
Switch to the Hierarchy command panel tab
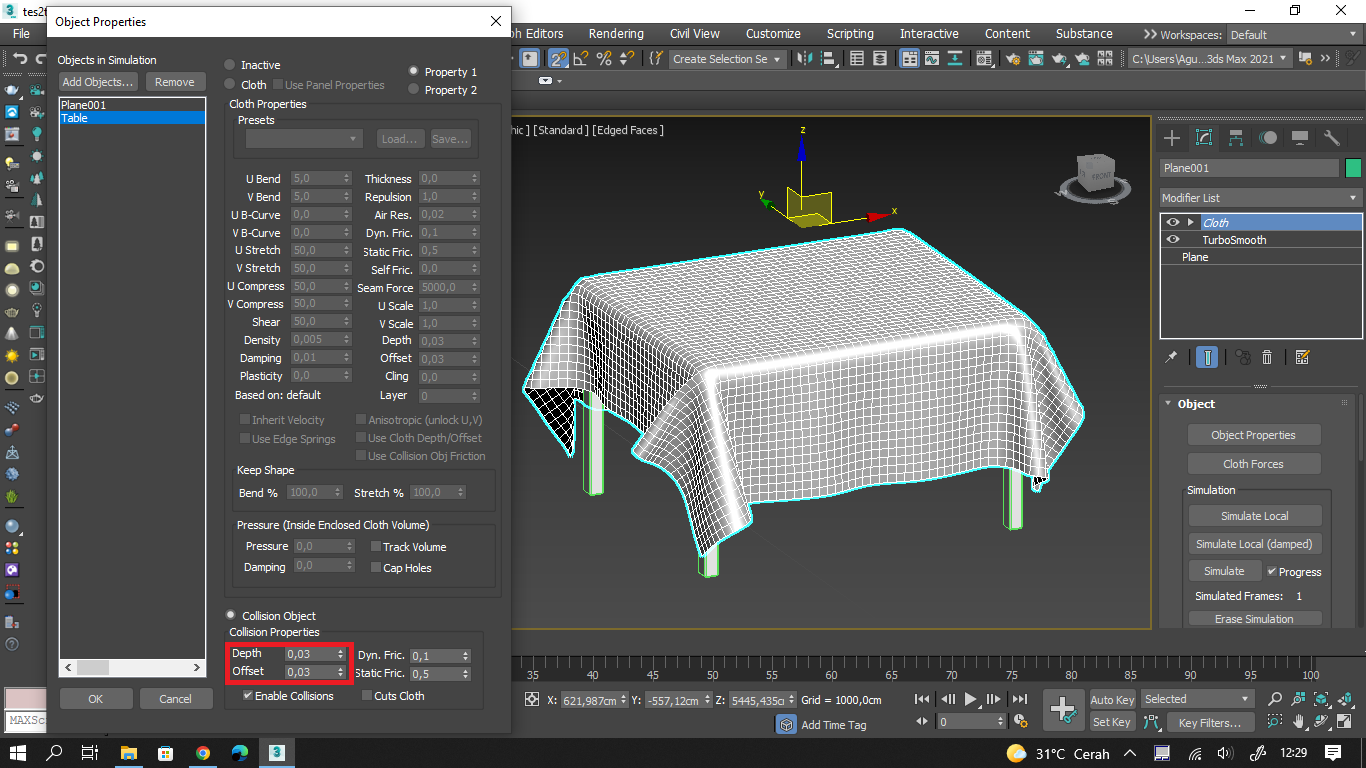[1236, 137]
